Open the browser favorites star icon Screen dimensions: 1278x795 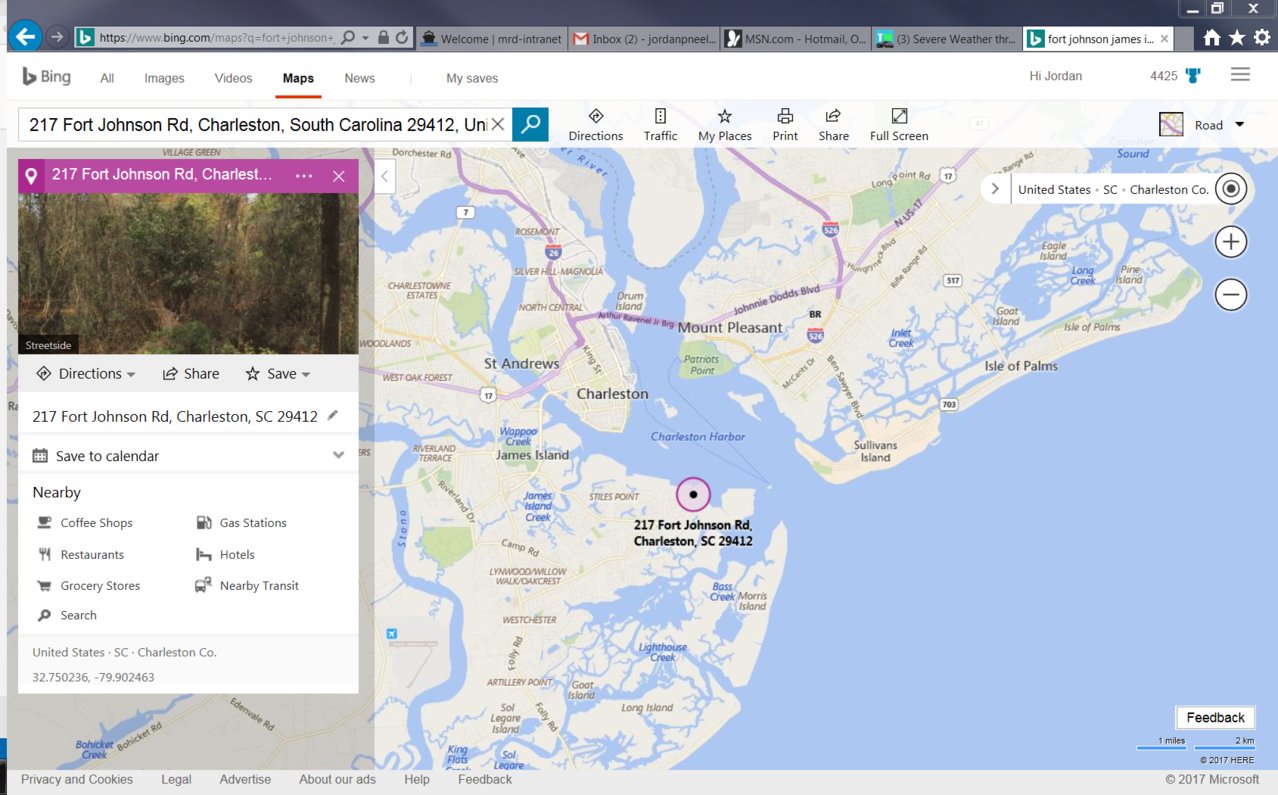click(x=1237, y=38)
